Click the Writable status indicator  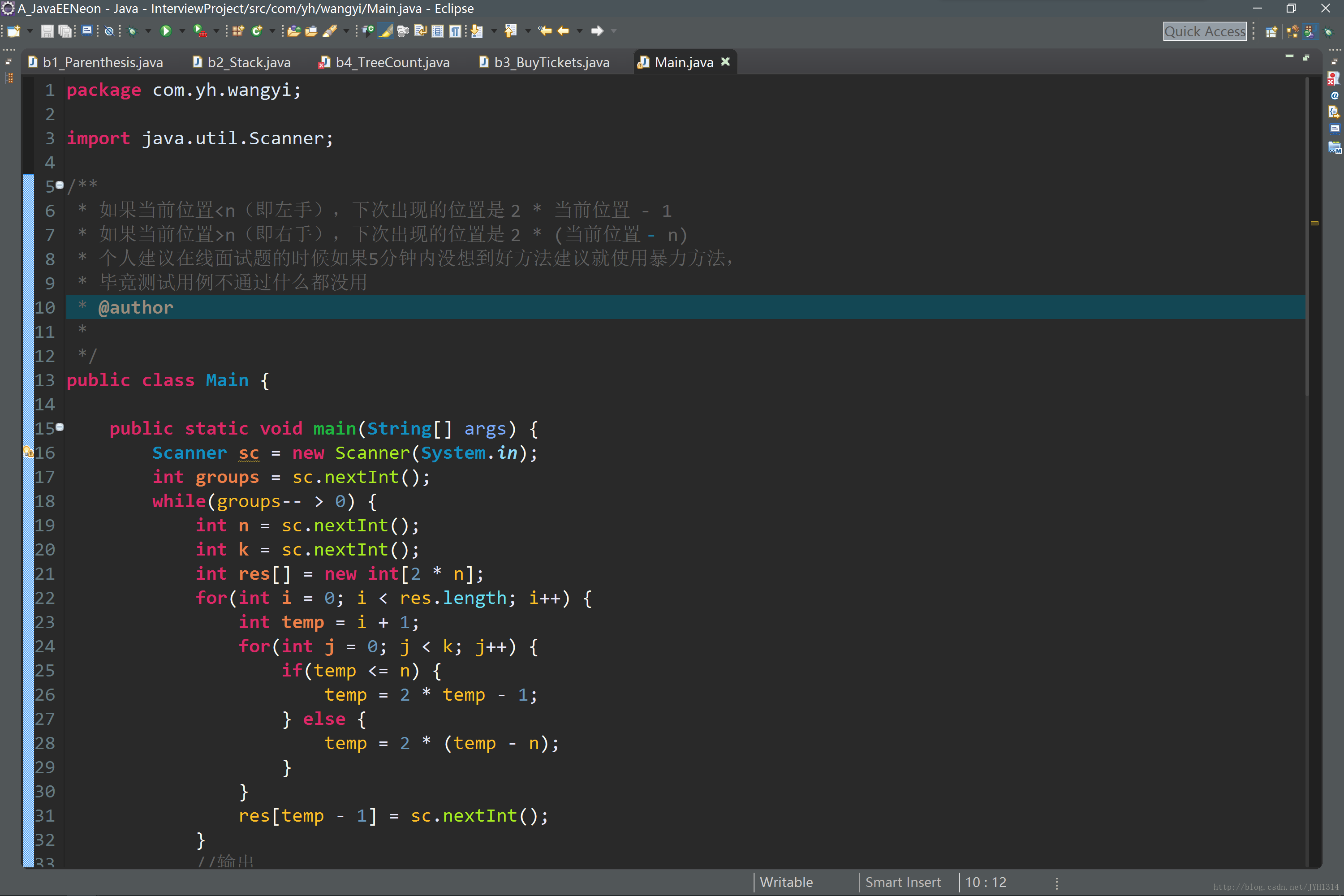coord(786,882)
